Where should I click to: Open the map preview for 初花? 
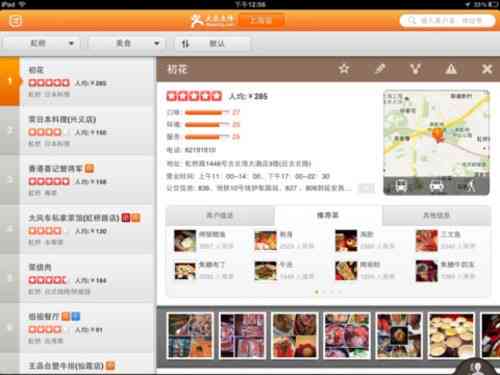click(x=436, y=142)
